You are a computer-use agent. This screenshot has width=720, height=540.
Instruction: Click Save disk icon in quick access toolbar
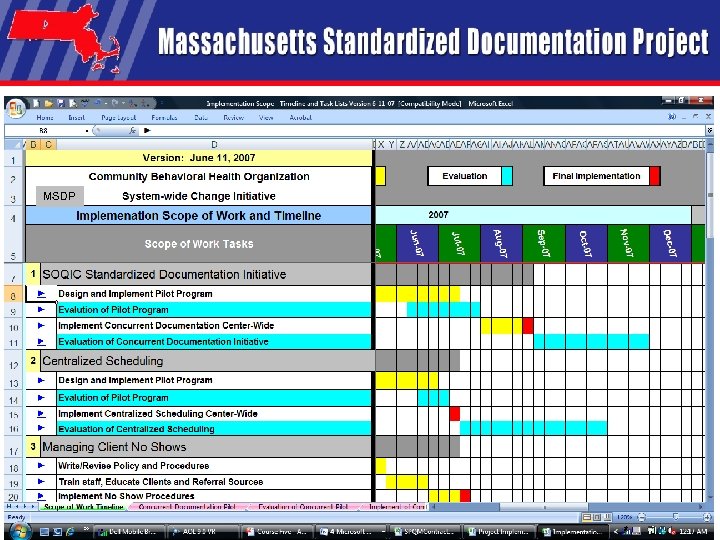pos(61,103)
